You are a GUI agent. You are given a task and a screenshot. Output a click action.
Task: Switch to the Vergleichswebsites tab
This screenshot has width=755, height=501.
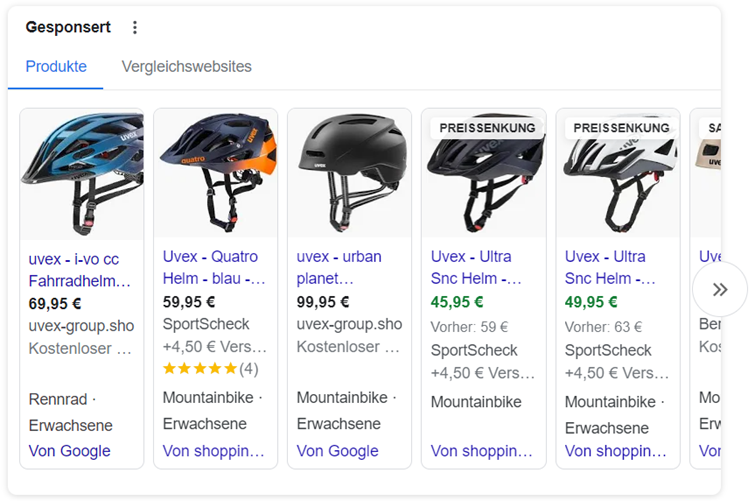click(187, 67)
